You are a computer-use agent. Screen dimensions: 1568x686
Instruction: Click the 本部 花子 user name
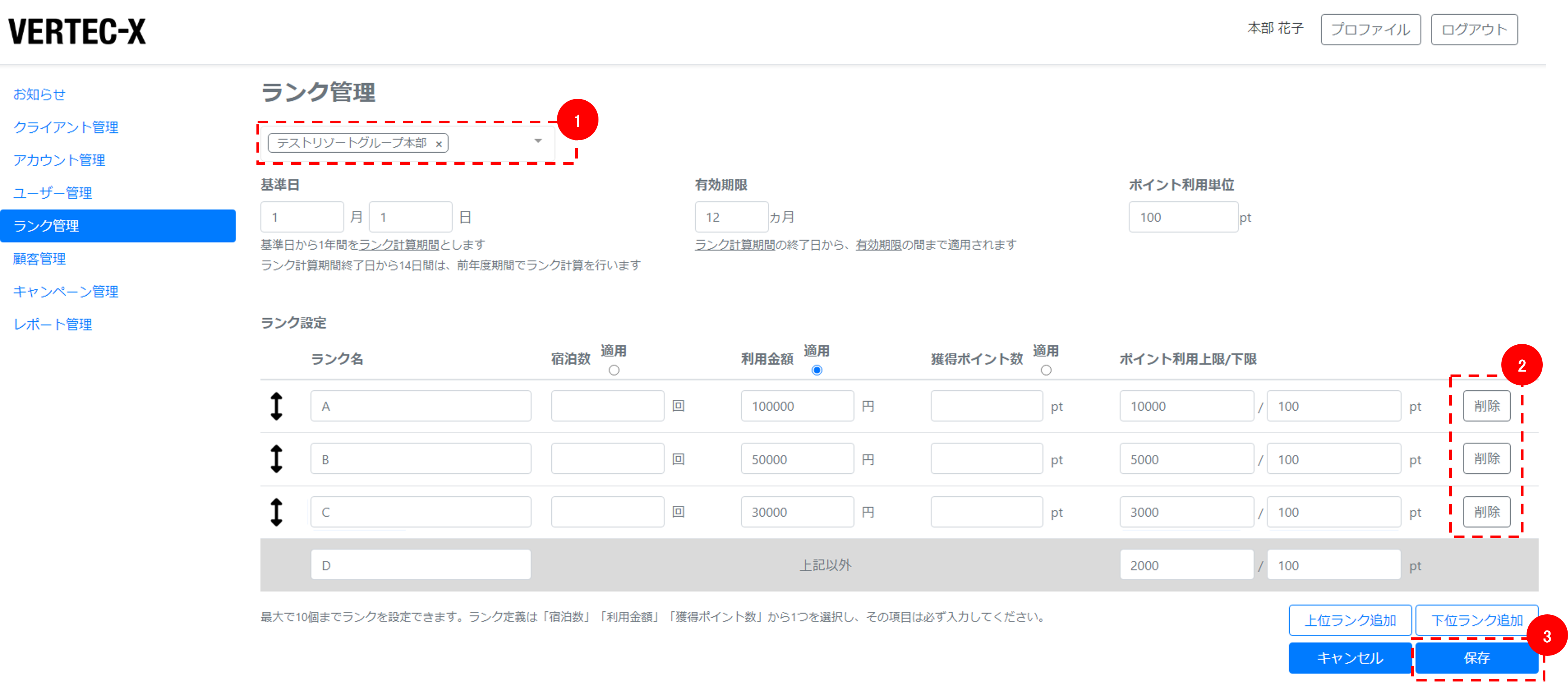click(x=1275, y=29)
